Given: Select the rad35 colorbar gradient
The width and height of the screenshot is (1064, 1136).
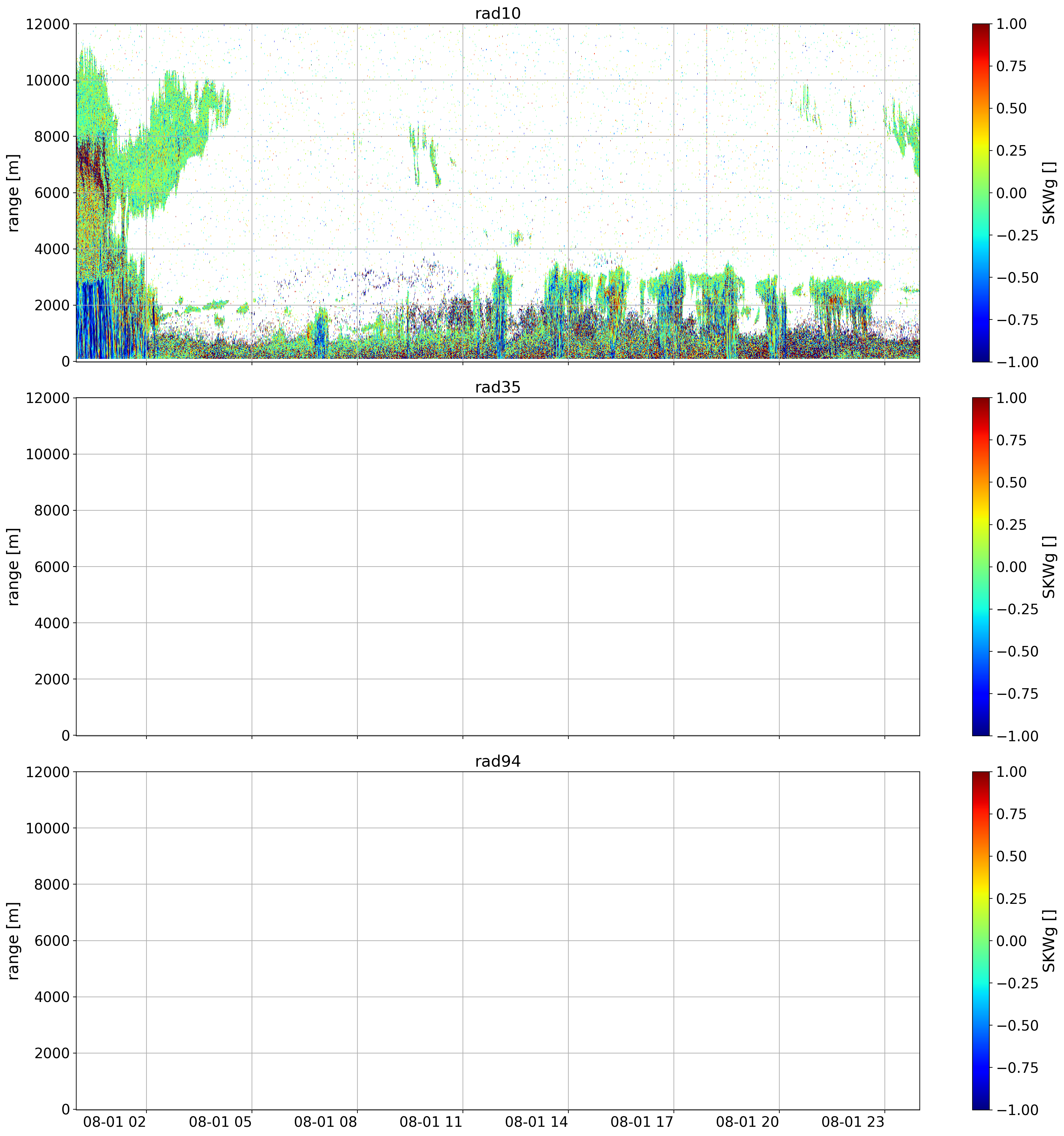Looking at the screenshot, I should tap(980, 566).
